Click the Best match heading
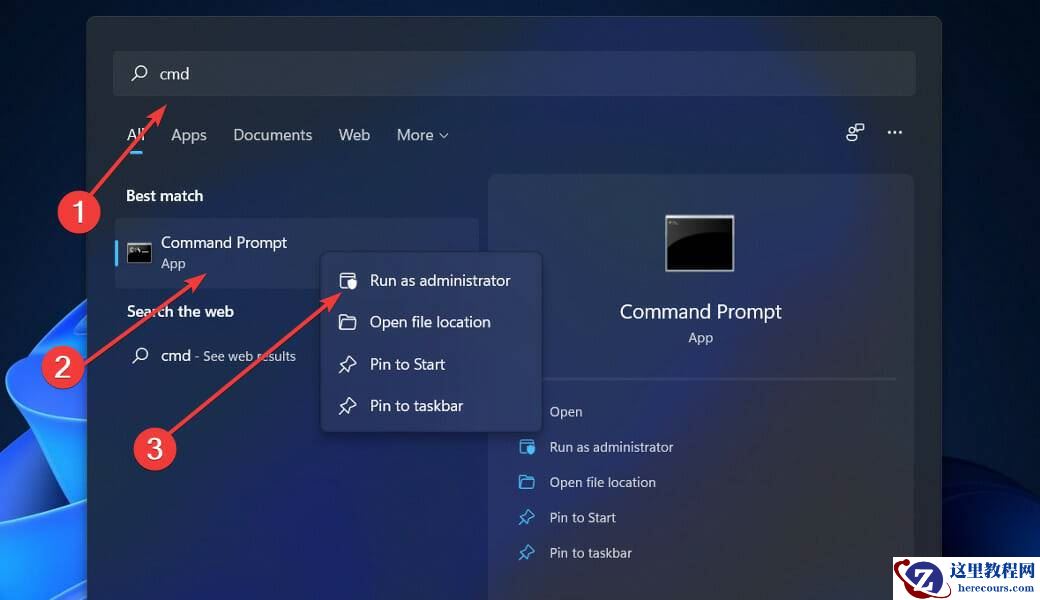 164,196
